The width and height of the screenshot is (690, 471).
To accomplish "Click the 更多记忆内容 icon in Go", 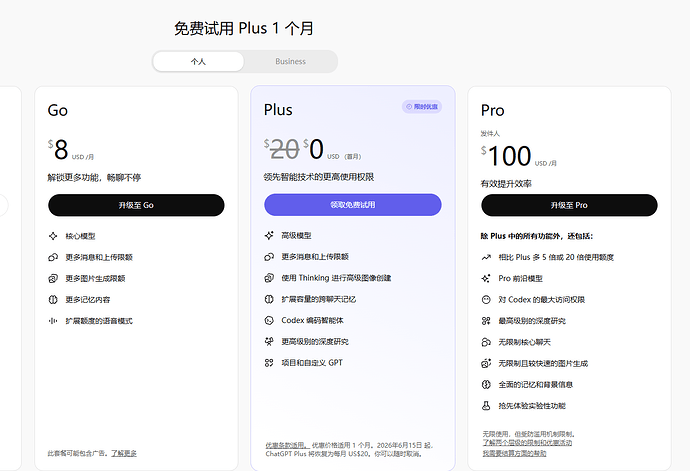I will click(53, 299).
